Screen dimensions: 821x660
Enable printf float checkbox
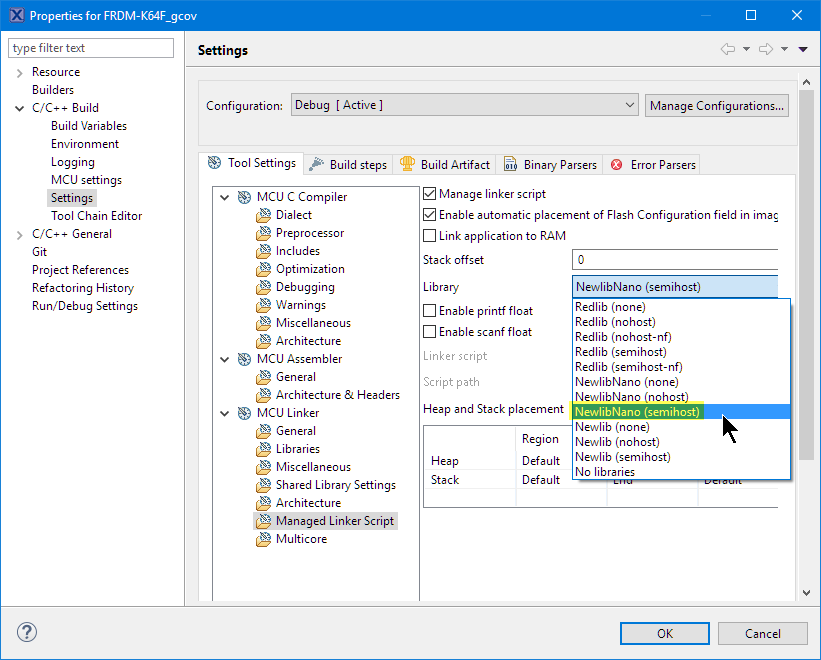click(x=430, y=311)
